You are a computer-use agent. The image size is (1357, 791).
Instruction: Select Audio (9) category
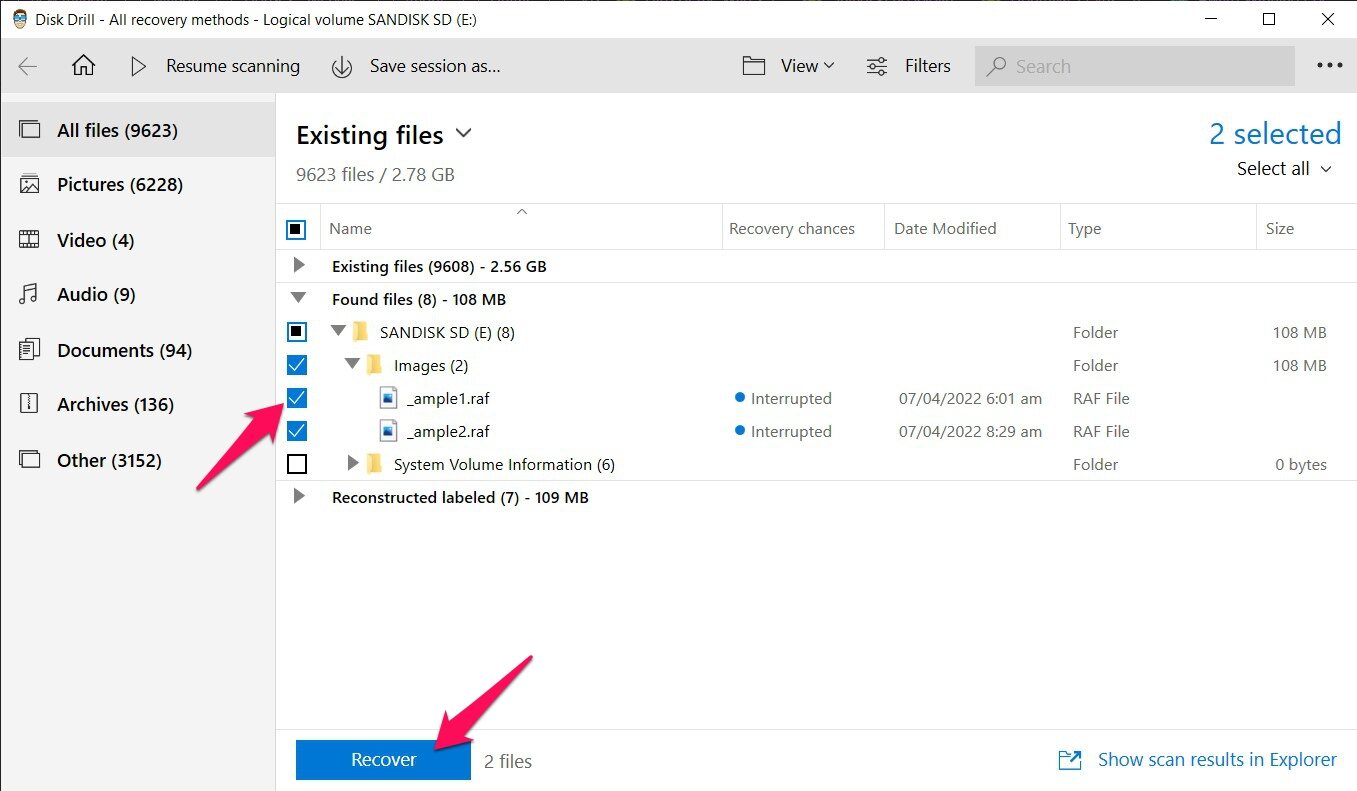pos(138,294)
